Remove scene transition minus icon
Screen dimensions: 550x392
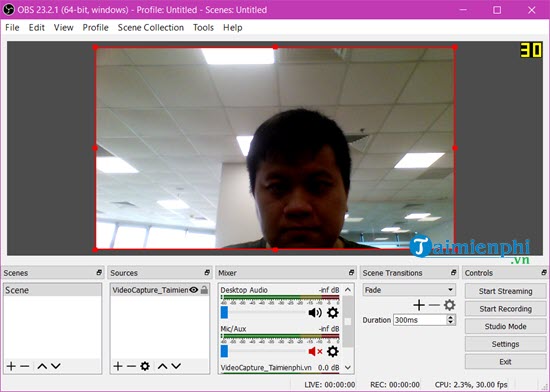pyautogui.click(x=434, y=305)
